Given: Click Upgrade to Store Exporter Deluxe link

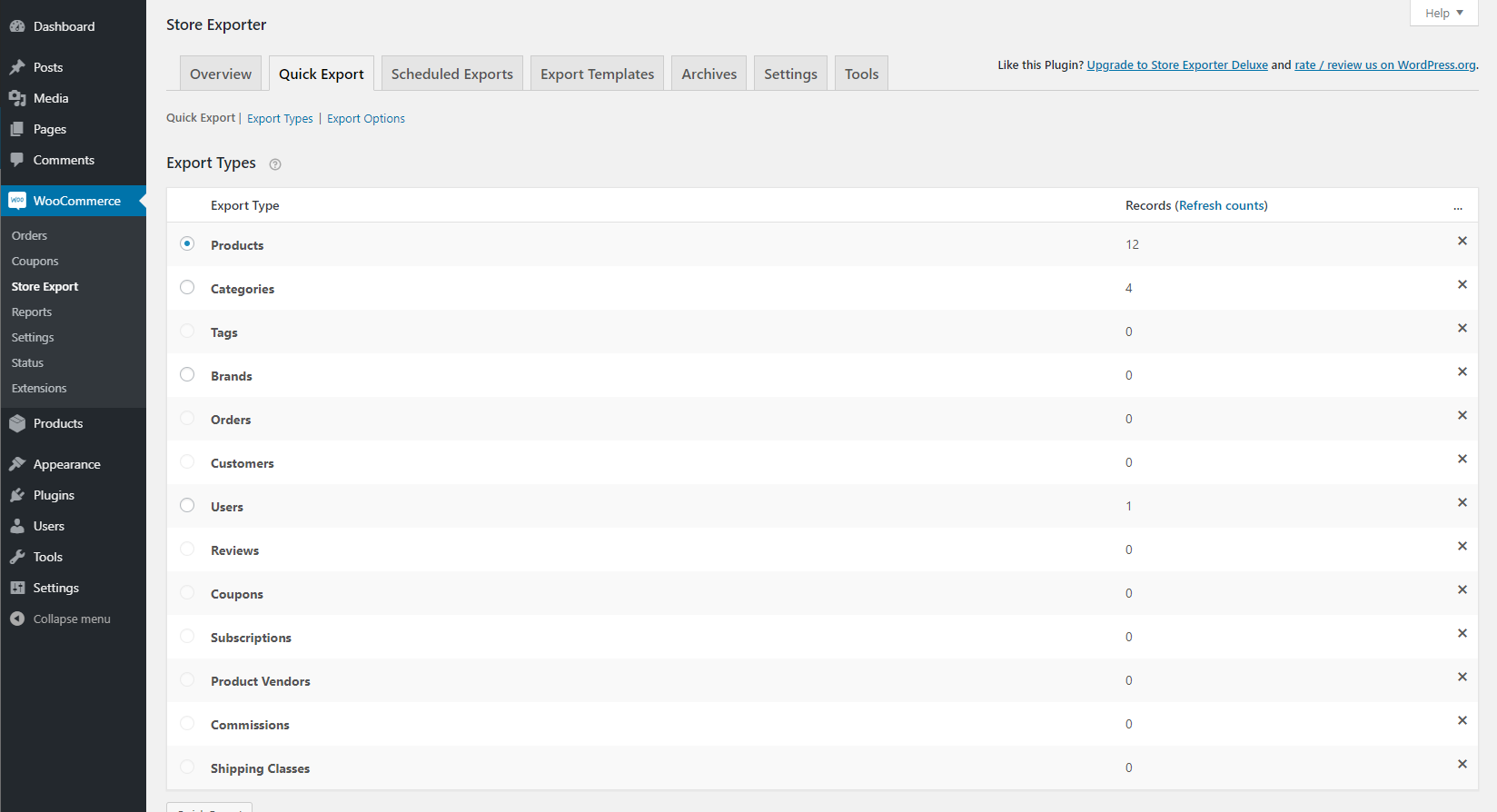Looking at the screenshot, I should click(1176, 64).
